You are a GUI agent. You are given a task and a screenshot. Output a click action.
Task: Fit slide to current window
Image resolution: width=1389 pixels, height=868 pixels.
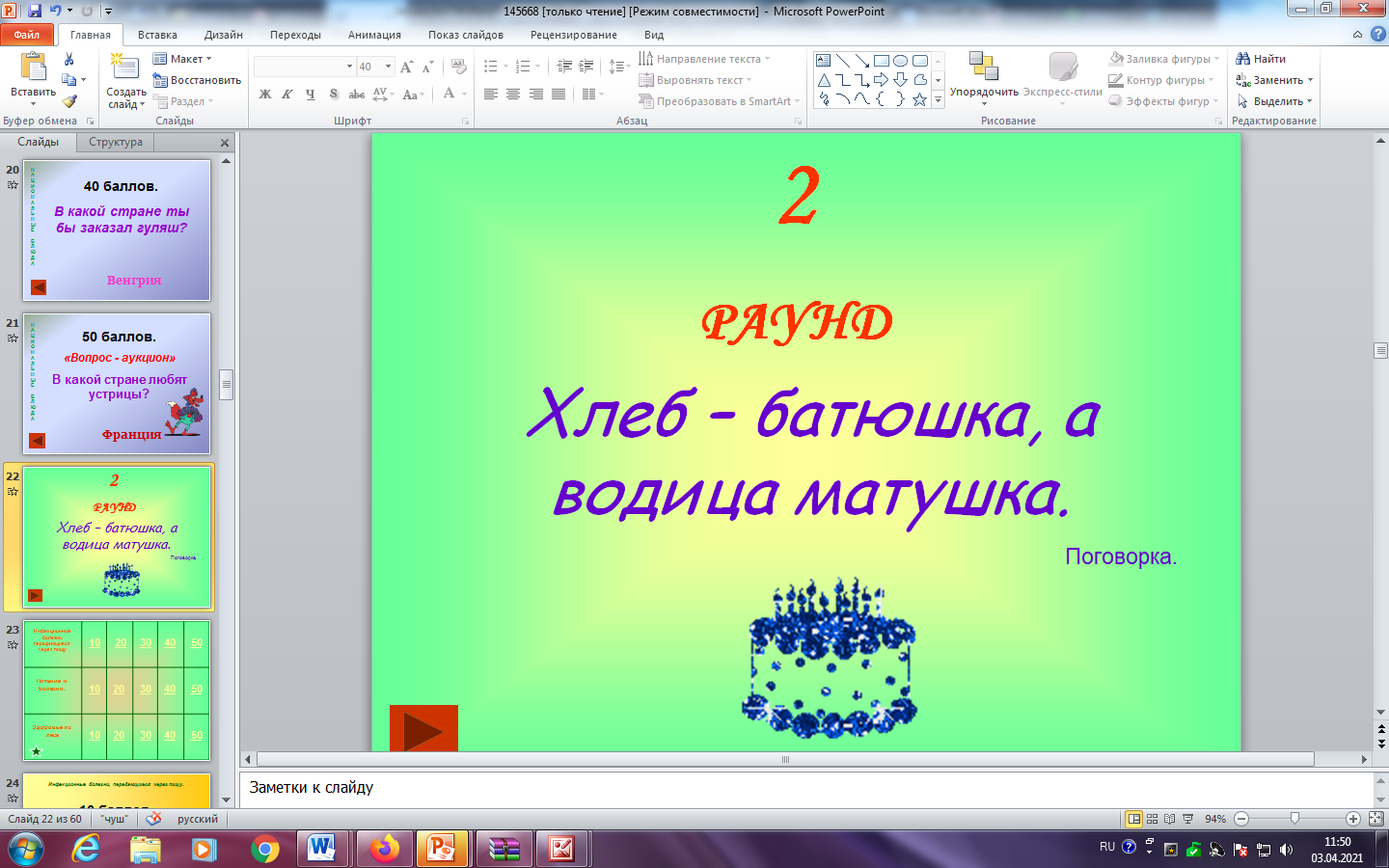[x=1376, y=819]
